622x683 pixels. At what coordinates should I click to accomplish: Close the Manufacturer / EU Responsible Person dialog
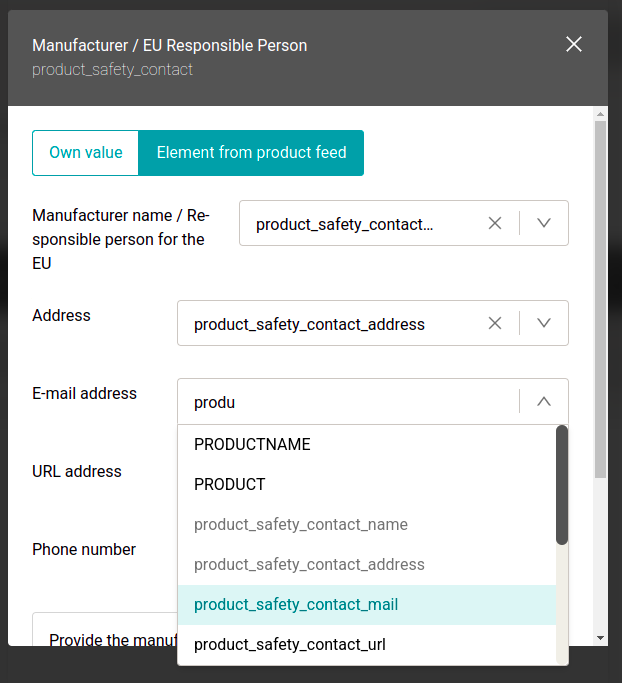point(574,44)
